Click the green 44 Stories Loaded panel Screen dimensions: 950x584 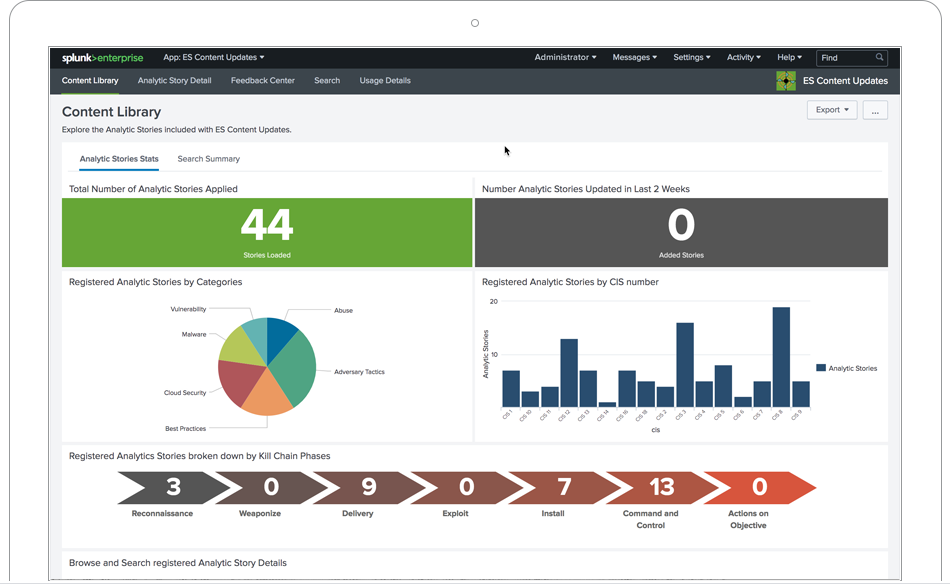(x=267, y=233)
